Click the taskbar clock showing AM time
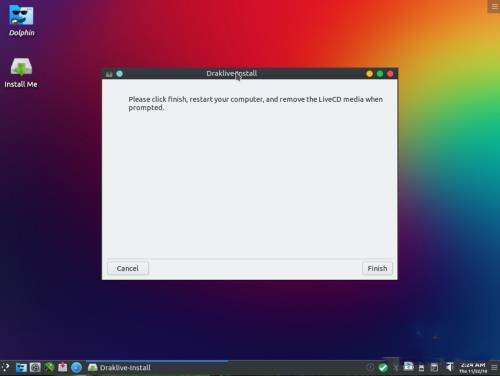500x376 pixels. click(473, 368)
